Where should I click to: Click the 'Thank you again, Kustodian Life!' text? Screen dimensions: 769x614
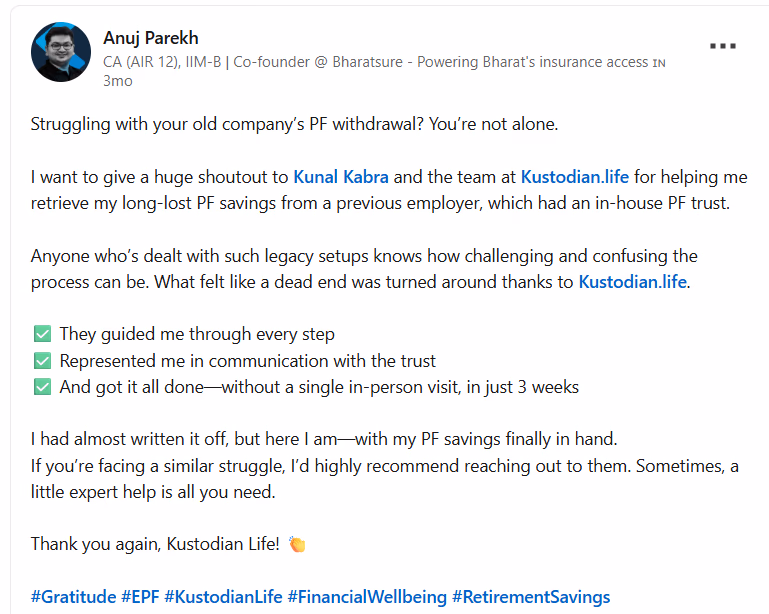(156, 544)
